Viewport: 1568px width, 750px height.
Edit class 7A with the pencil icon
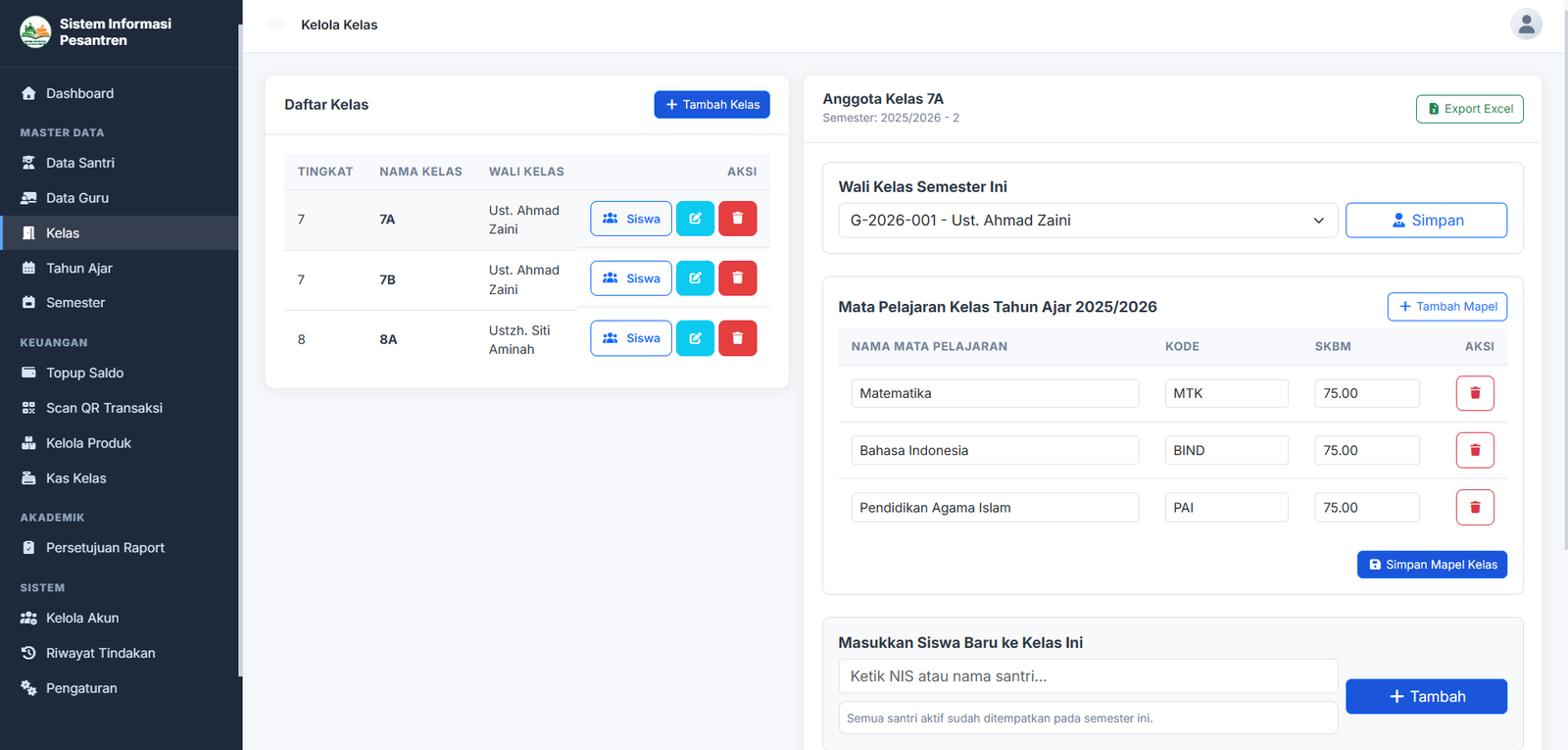click(x=695, y=219)
